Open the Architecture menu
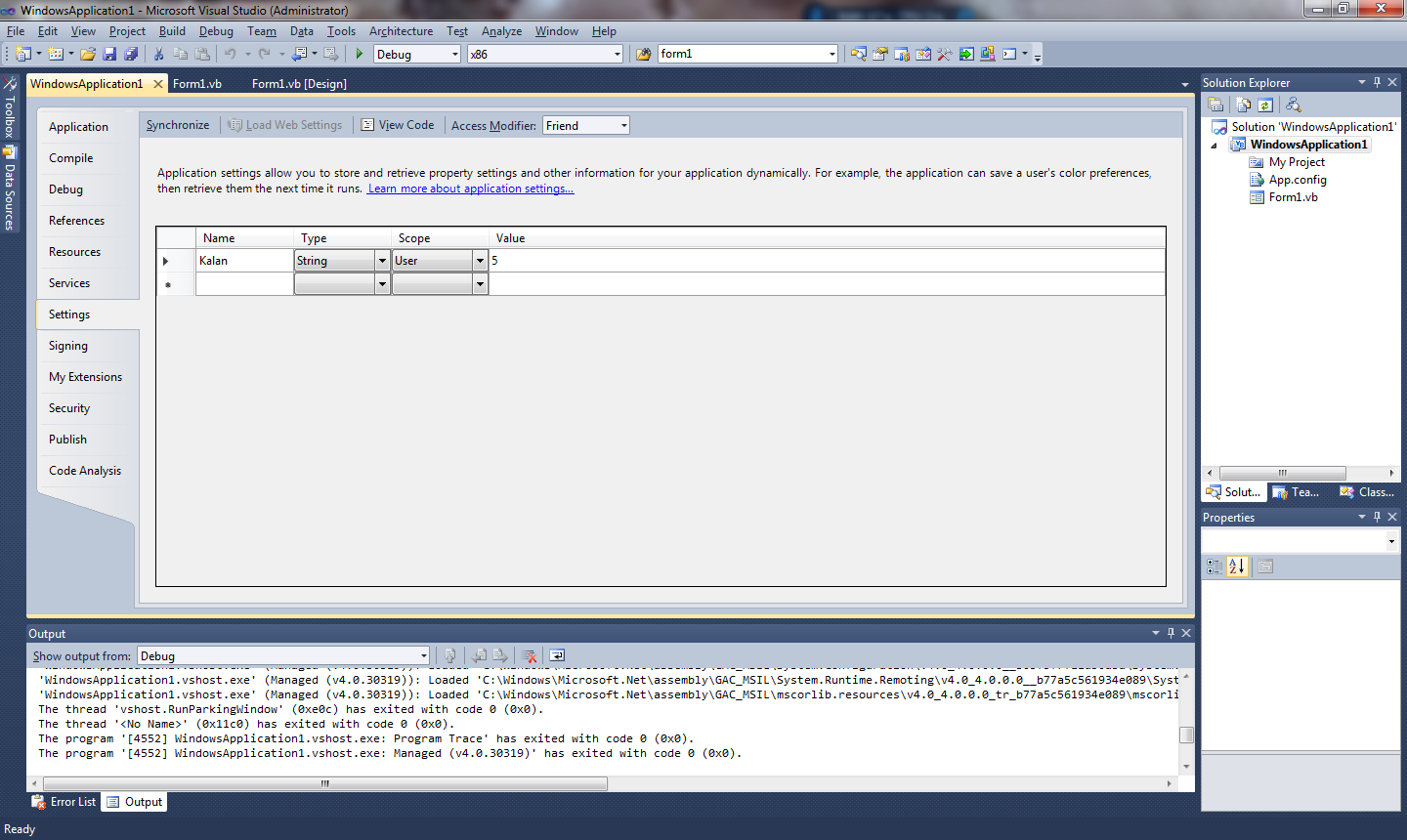Image resolution: width=1407 pixels, height=840 pixels. pos(401,31)
